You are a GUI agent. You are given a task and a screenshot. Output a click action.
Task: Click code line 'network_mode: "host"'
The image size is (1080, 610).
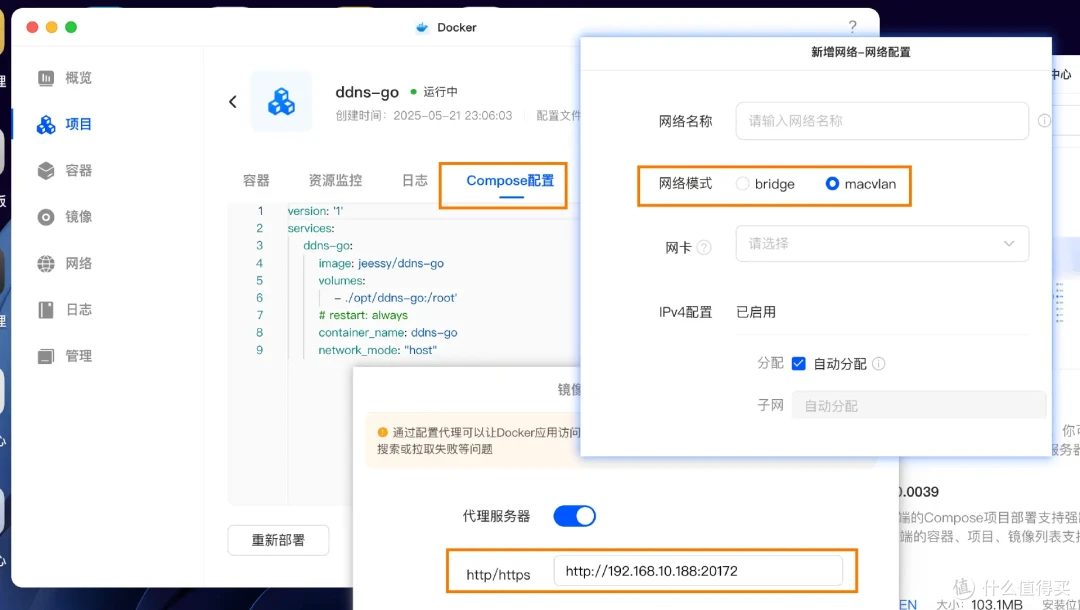(x=377, y=350)
